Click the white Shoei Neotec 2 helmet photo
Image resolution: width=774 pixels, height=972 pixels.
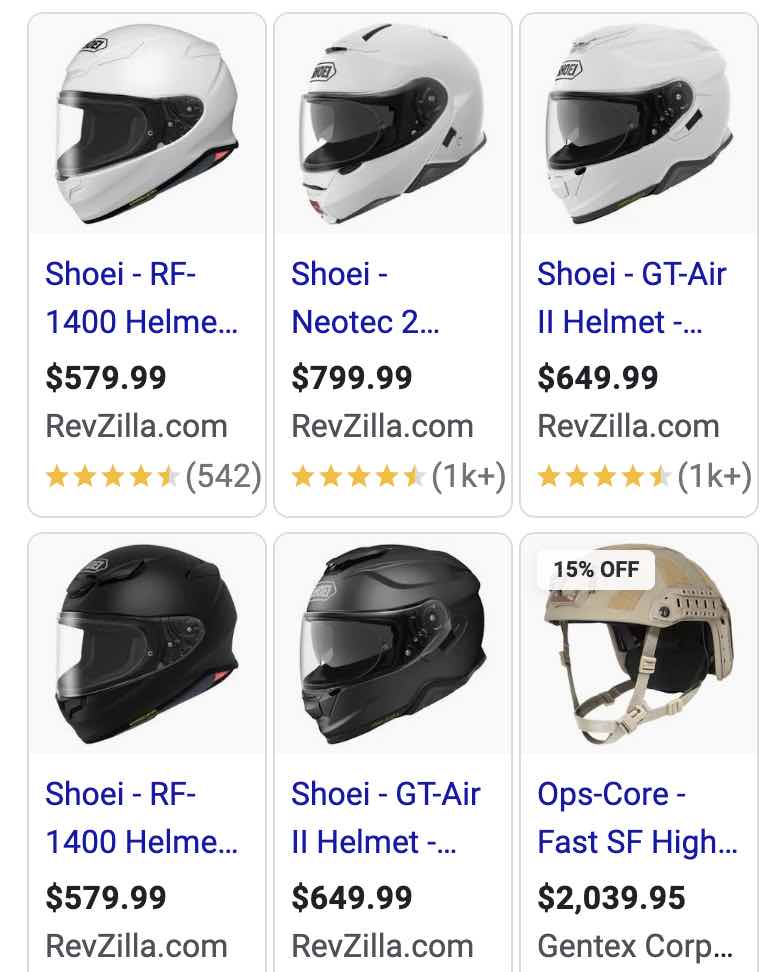tap(393, 123)
